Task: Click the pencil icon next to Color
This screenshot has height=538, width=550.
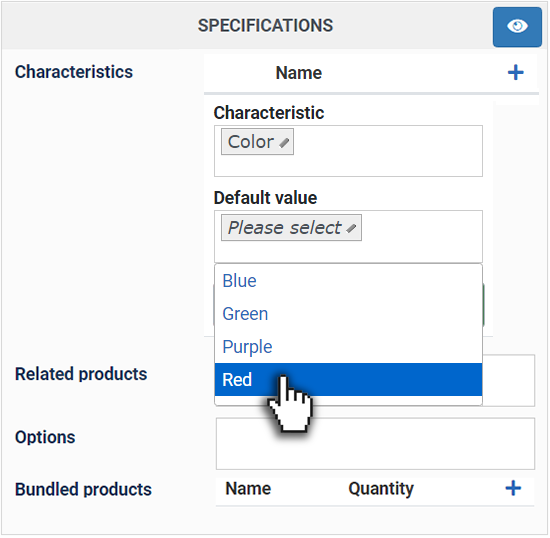Action: tap(284, 143)
